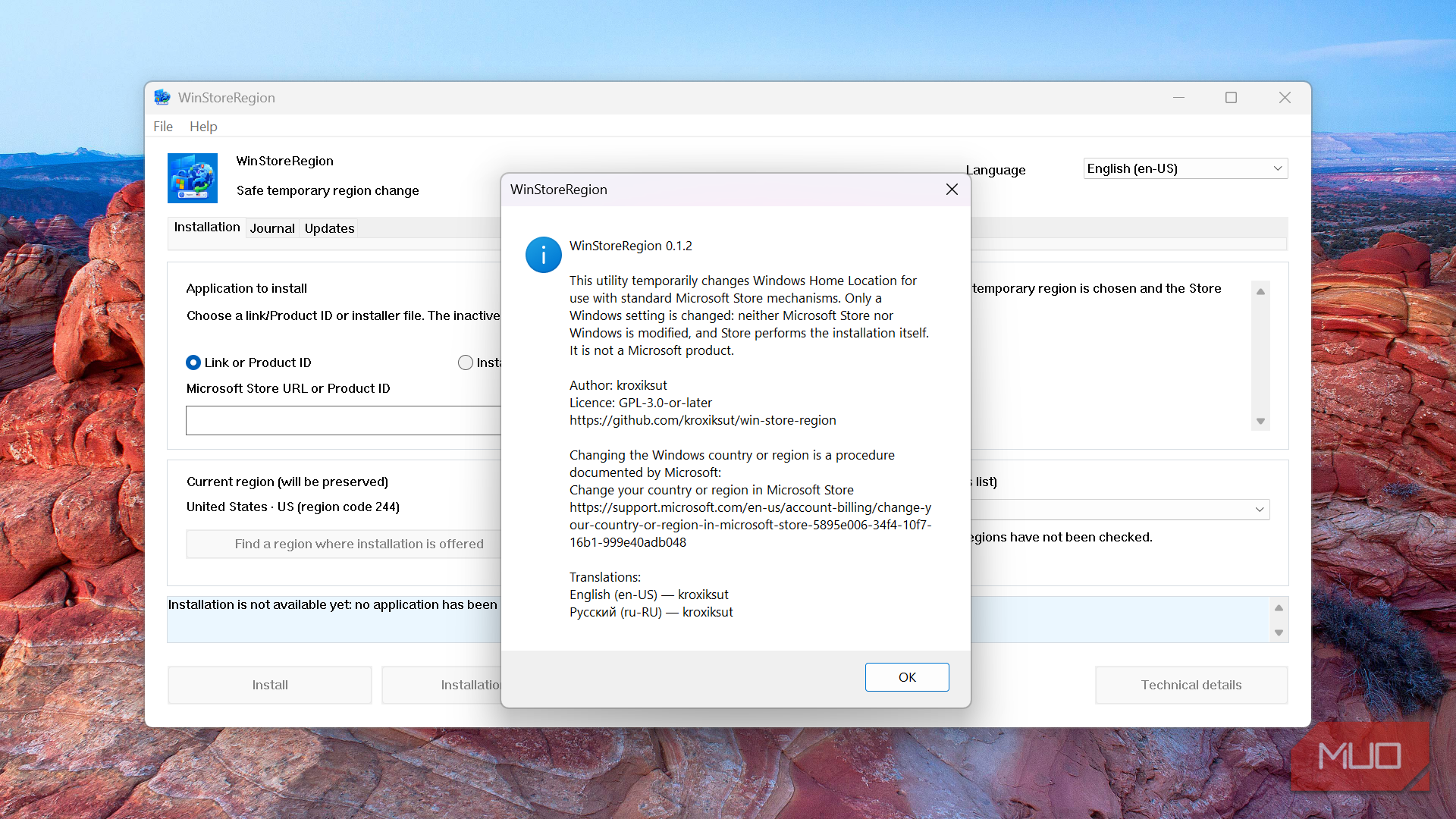This screenshot has height=819, width=1456.
Task: Switch to the Updates tab
Action: coord(329,228)
